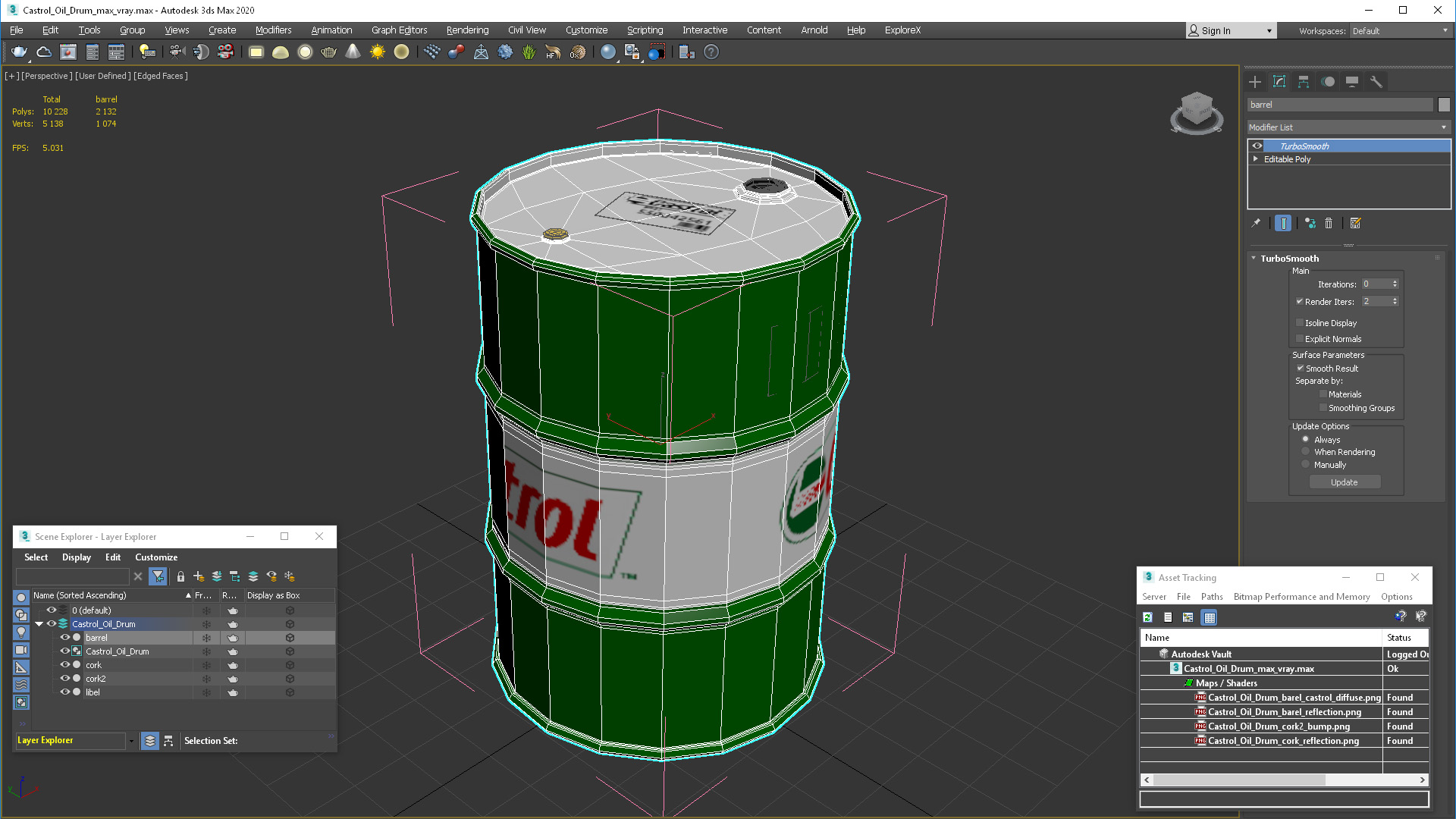Toggle visibility eye of libel object
Image resolution: width=1456 pixels, height=819 pixels.
click(65, 692)
